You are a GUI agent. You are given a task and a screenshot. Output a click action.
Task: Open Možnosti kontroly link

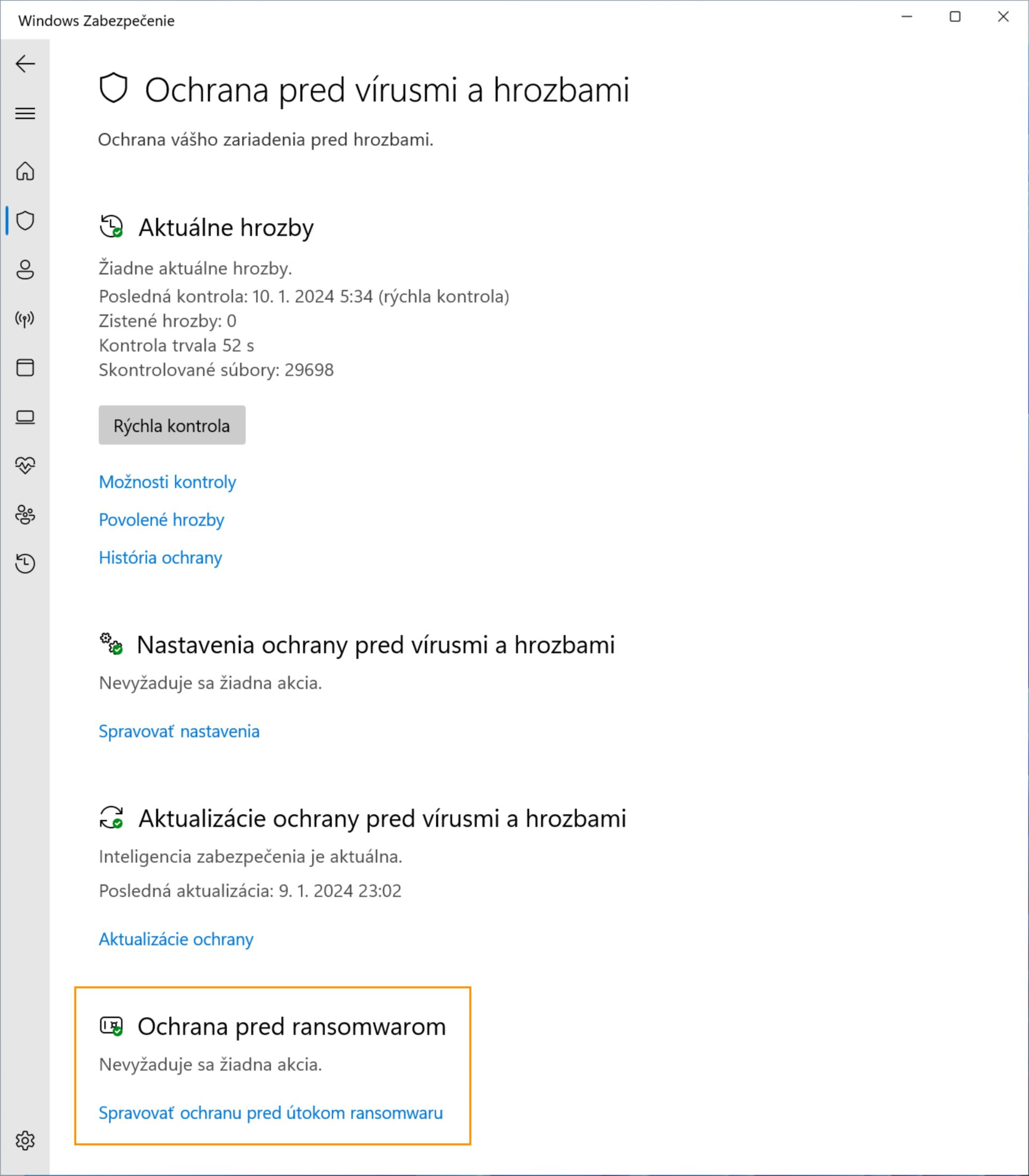click(167, 482)
